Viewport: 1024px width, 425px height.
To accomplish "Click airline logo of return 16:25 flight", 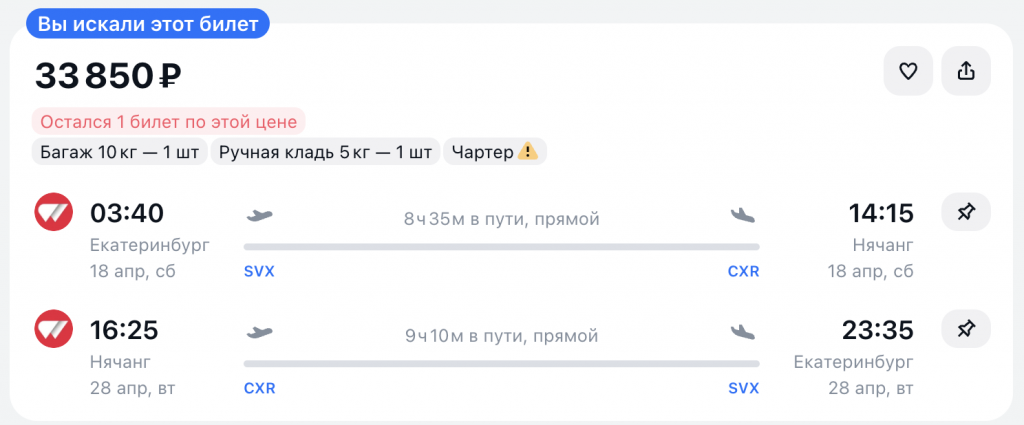I will [53, 329].
